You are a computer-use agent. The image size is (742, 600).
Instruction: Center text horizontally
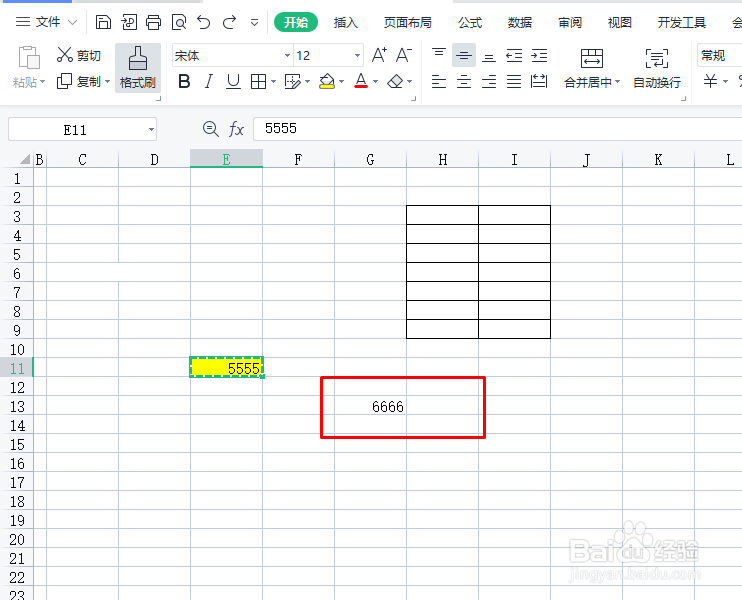464,81
